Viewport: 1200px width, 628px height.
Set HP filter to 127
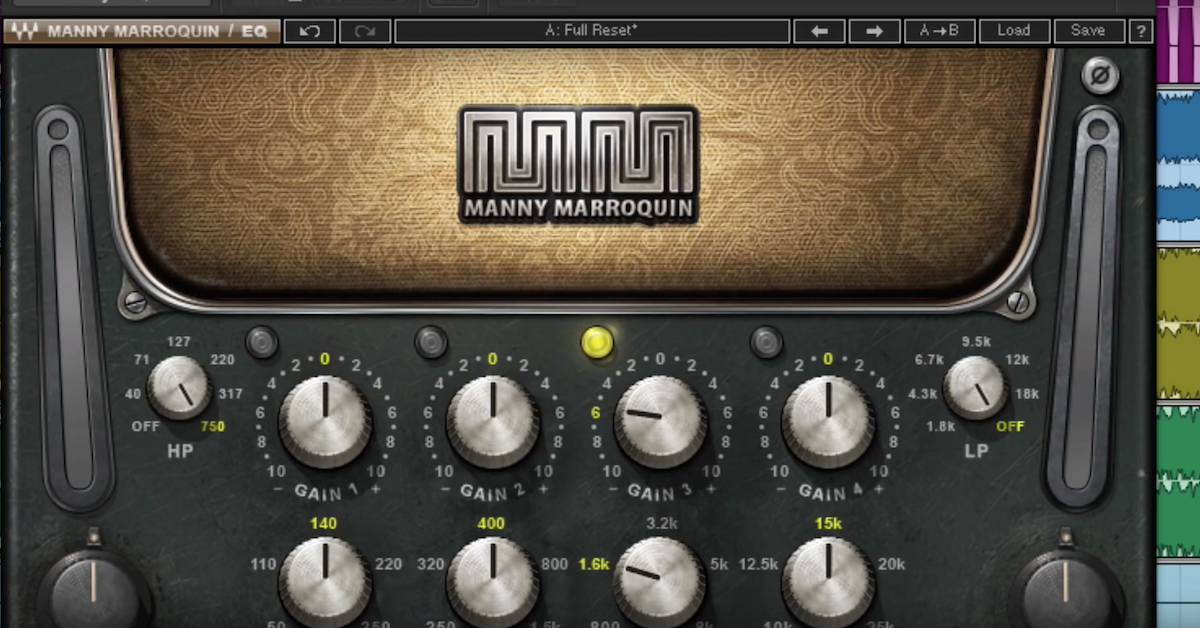coord(177,340)
